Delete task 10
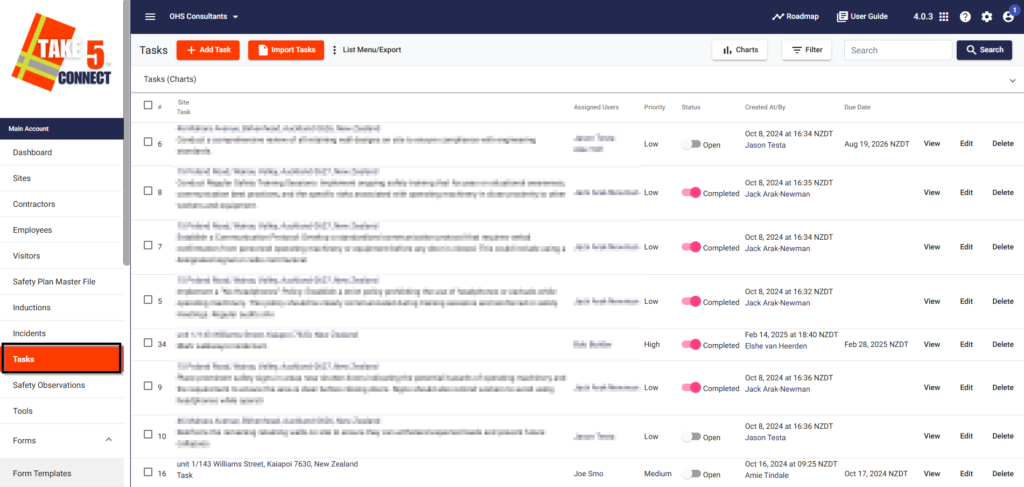1024x487 pixels. pyautogui.click(x=1003, y=435)
